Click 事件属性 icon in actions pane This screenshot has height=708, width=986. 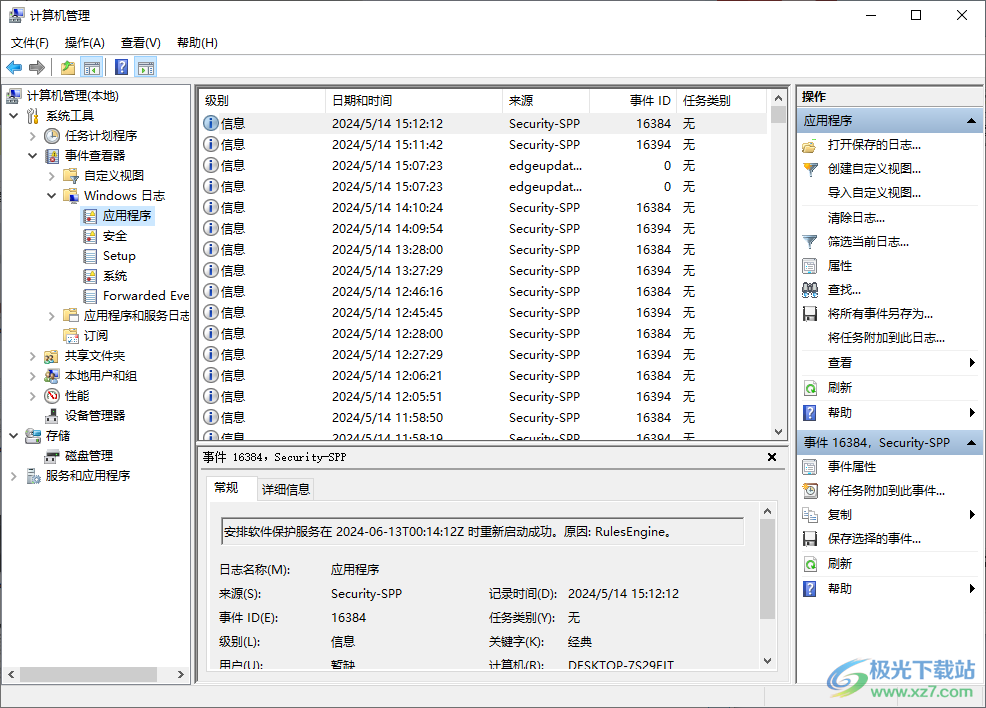[x=810, y=467]
